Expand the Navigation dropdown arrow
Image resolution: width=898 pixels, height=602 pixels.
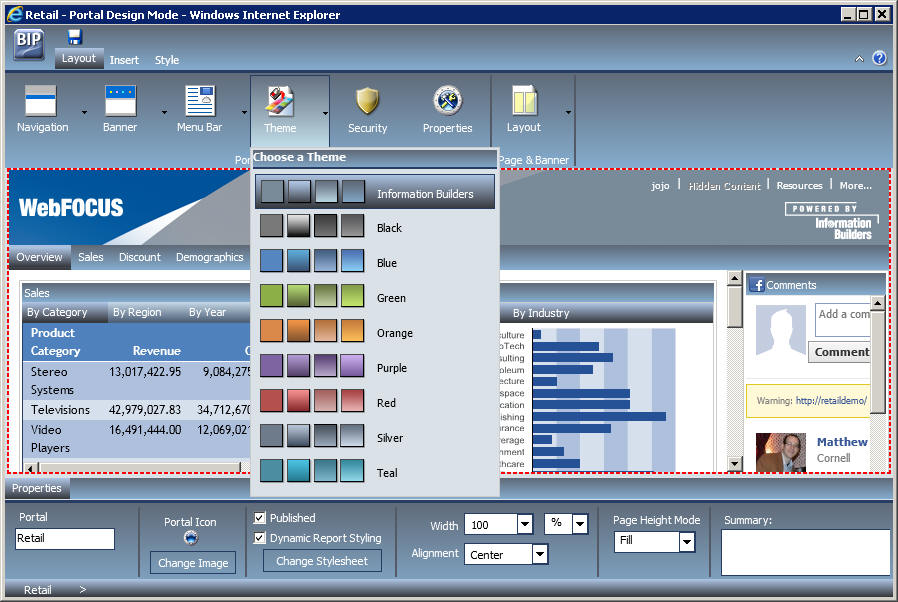tap(84, 112)
